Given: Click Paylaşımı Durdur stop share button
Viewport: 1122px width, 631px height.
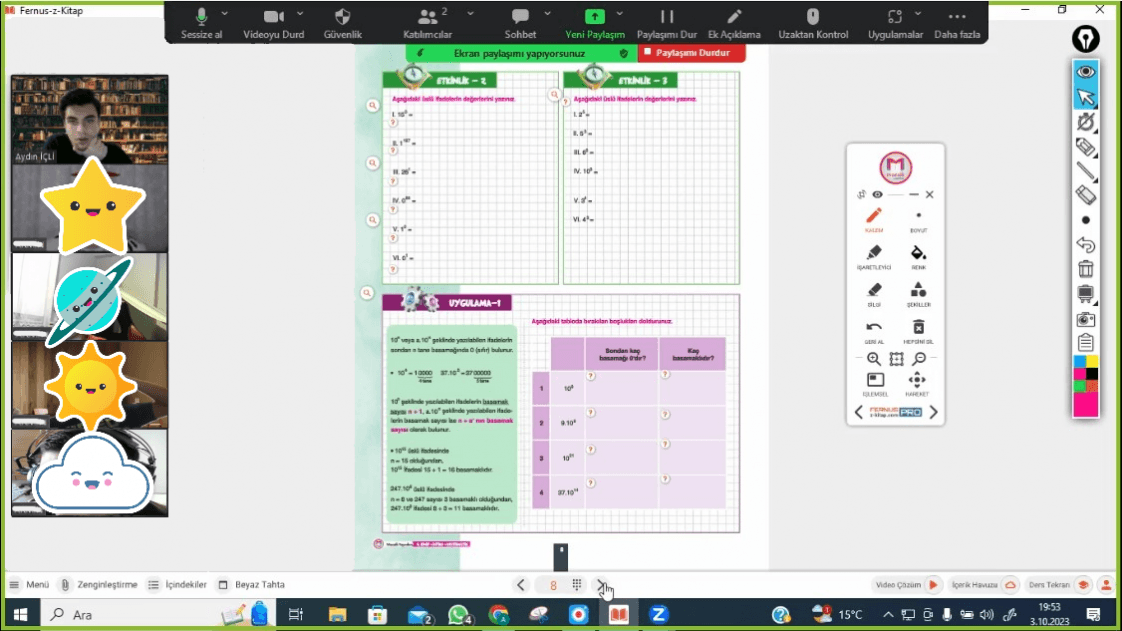Looking at the screenshot, I should [x=691, y=53].
